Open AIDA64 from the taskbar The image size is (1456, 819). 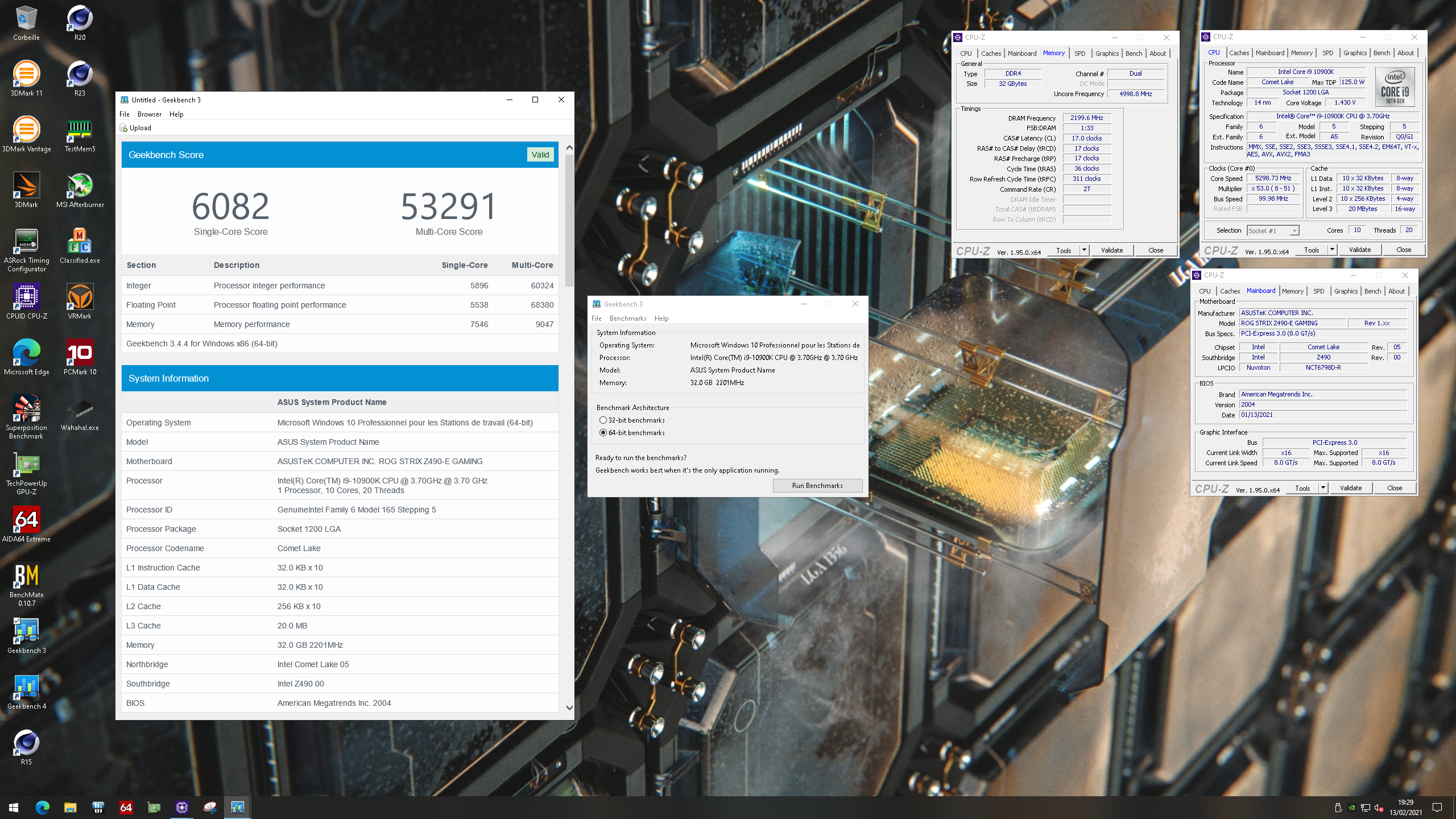click(126, 807)
